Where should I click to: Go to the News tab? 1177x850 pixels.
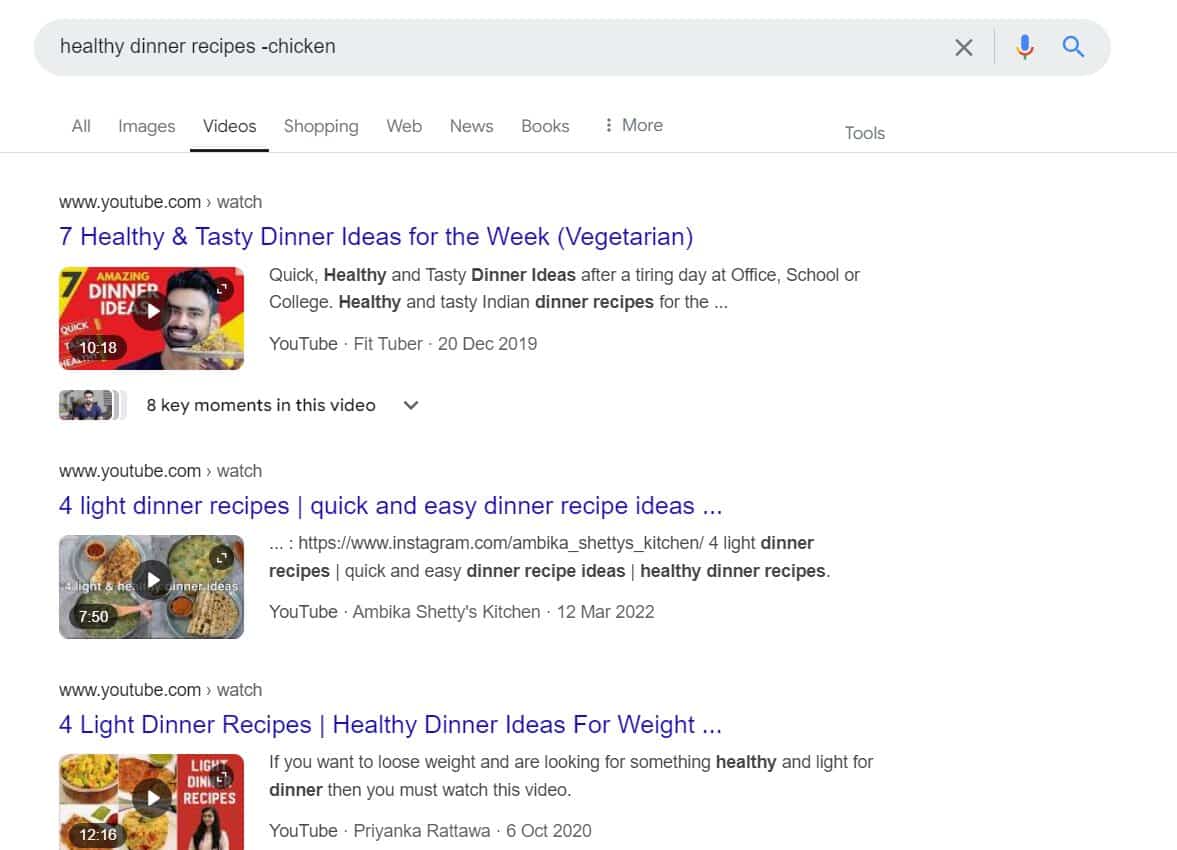click(x=471, y=126)
